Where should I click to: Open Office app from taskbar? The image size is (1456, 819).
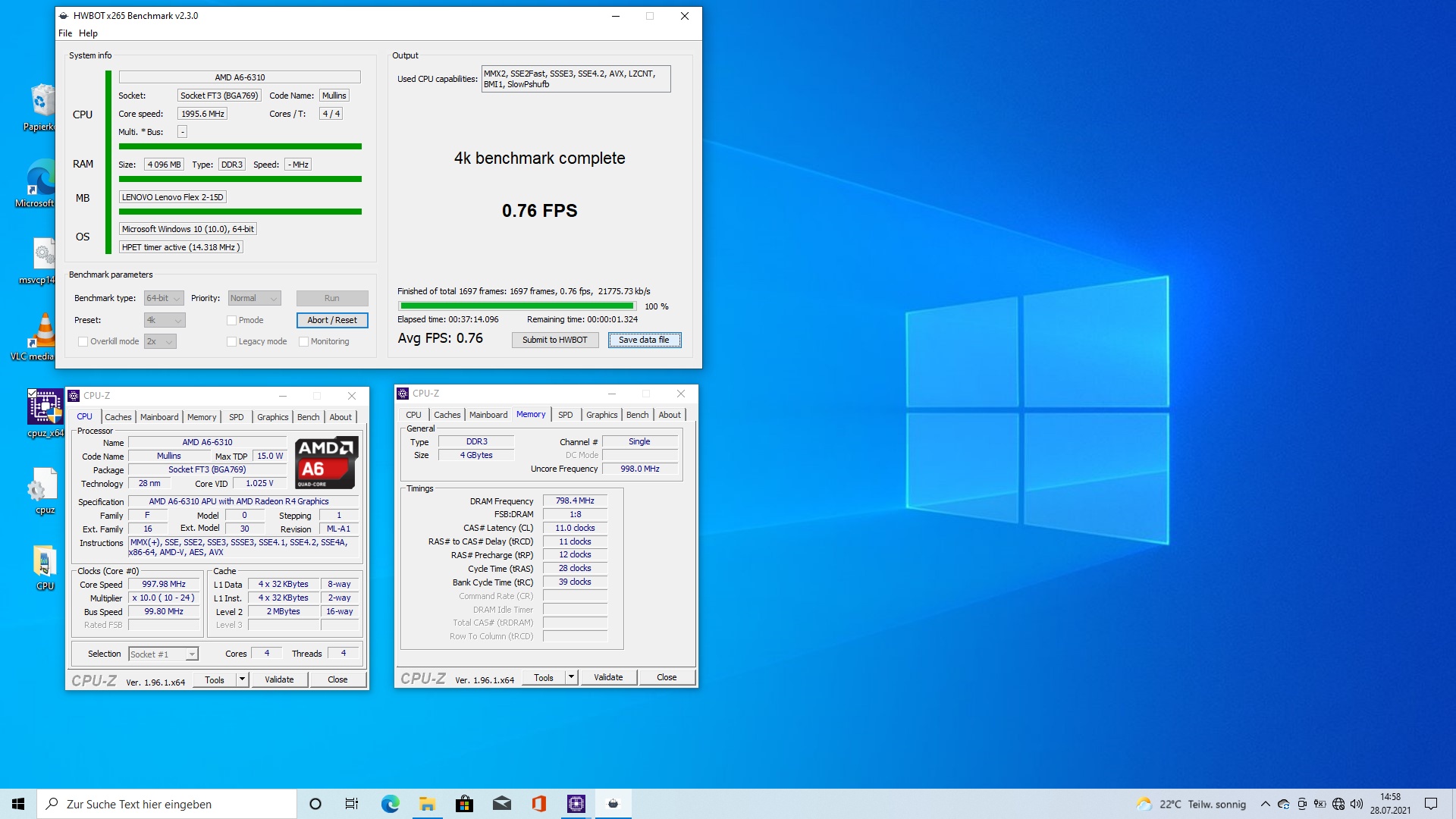pos(538,804)
